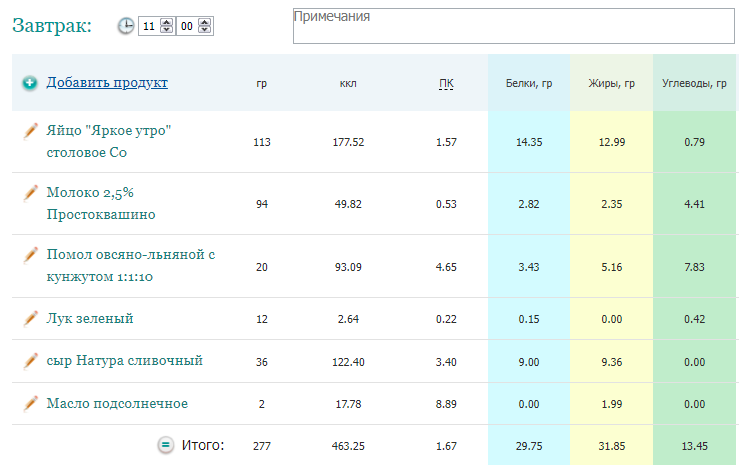Select total carbs 13.45
Screen dimensions: 739x467
694,446
